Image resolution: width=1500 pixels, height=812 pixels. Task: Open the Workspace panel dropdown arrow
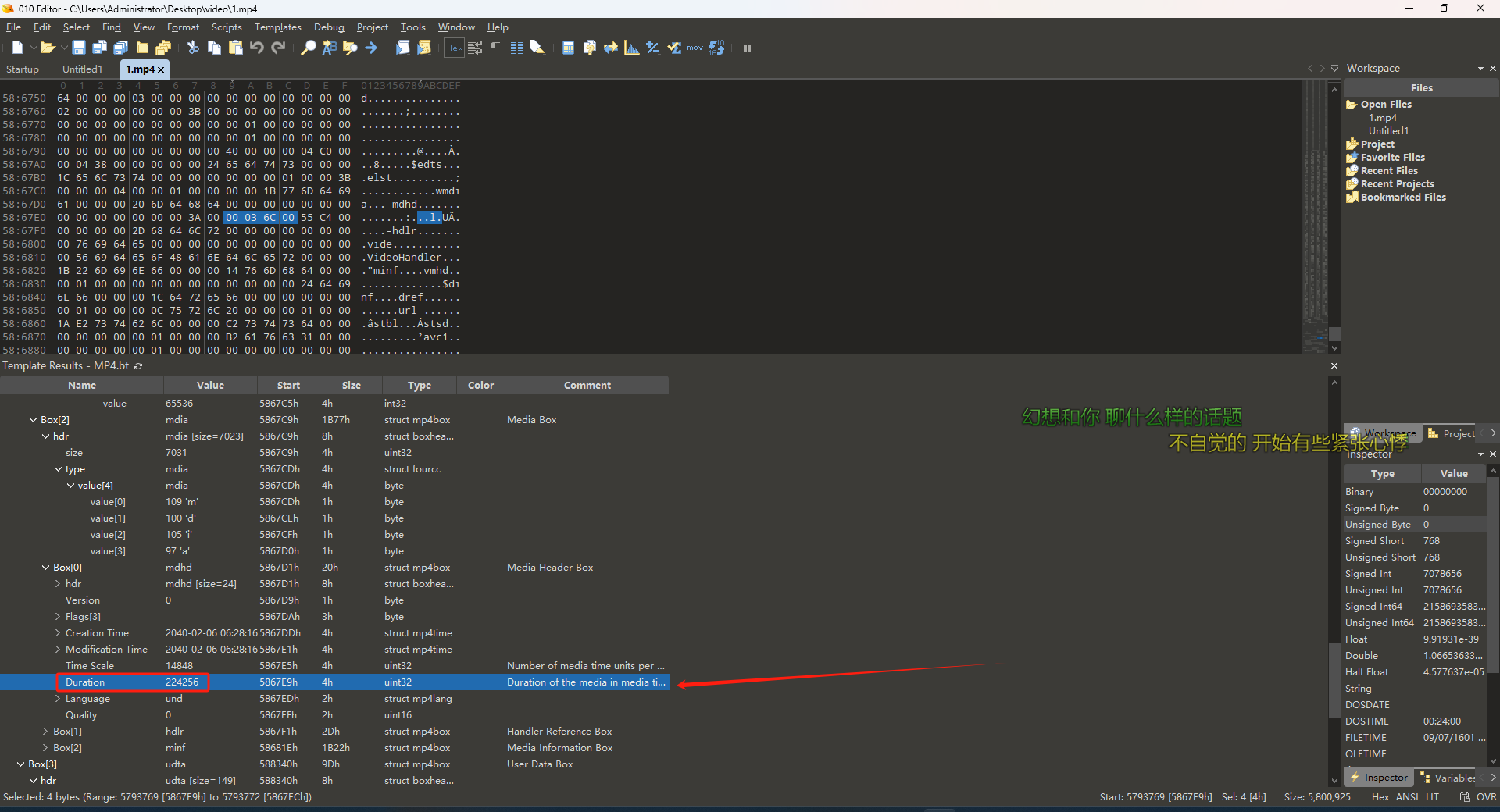[1480, 69]
